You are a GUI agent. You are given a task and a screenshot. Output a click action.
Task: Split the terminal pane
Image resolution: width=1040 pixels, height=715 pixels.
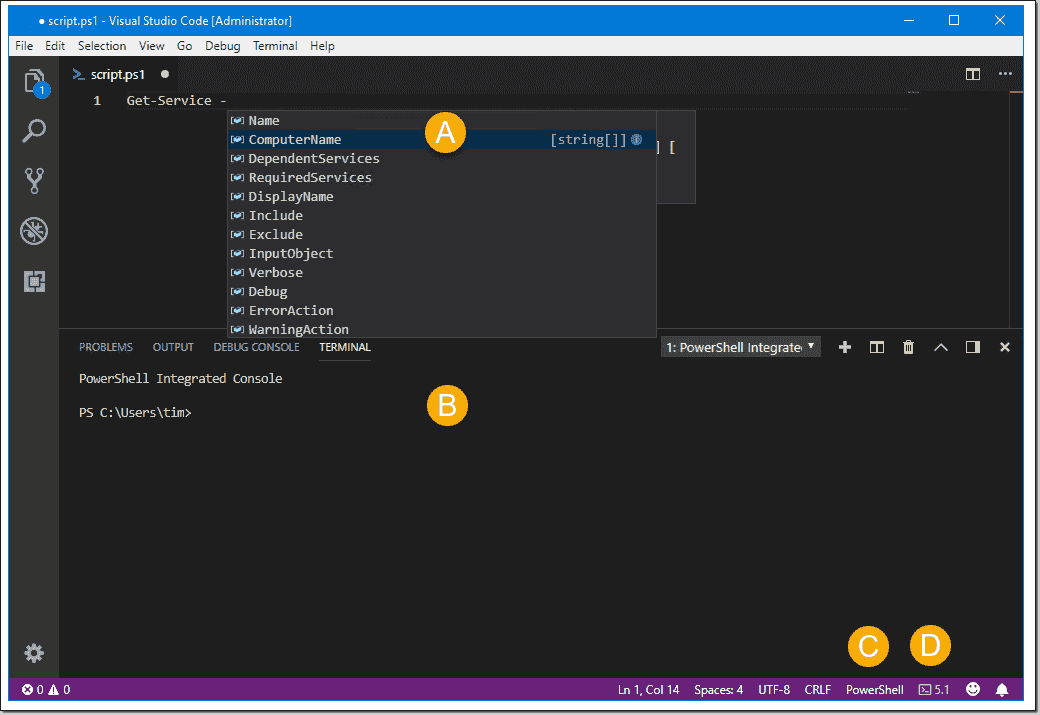[877, 347]
